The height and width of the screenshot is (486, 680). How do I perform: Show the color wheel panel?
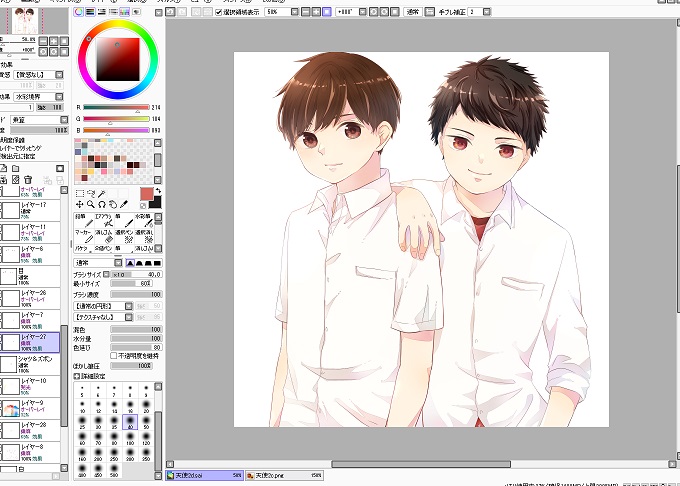[x=78, y=12]
